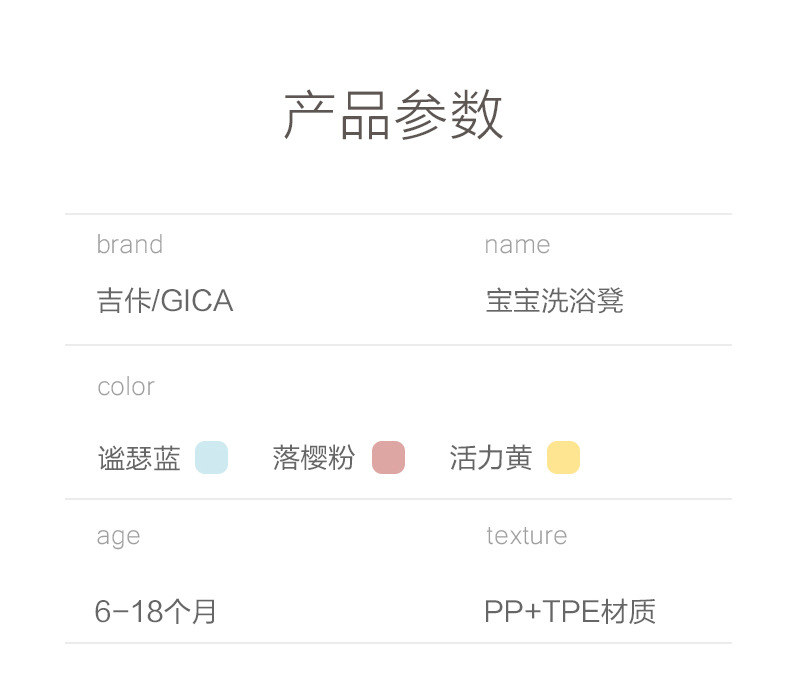Click the divider between brand and color rows
The height and width of the screenshot is (699, 790).
(398, 345)
